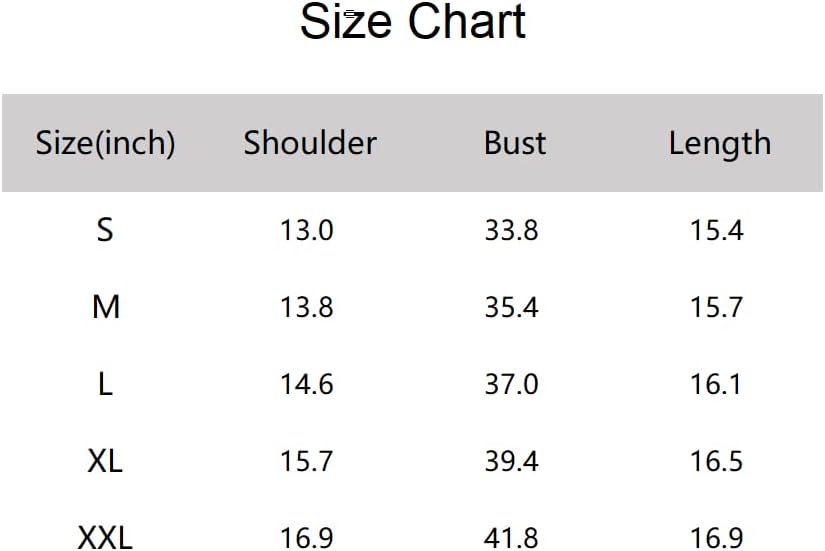Click bust value 37.0 for size L
This screenshot has height=551, width=825.
tap(511, 384)
